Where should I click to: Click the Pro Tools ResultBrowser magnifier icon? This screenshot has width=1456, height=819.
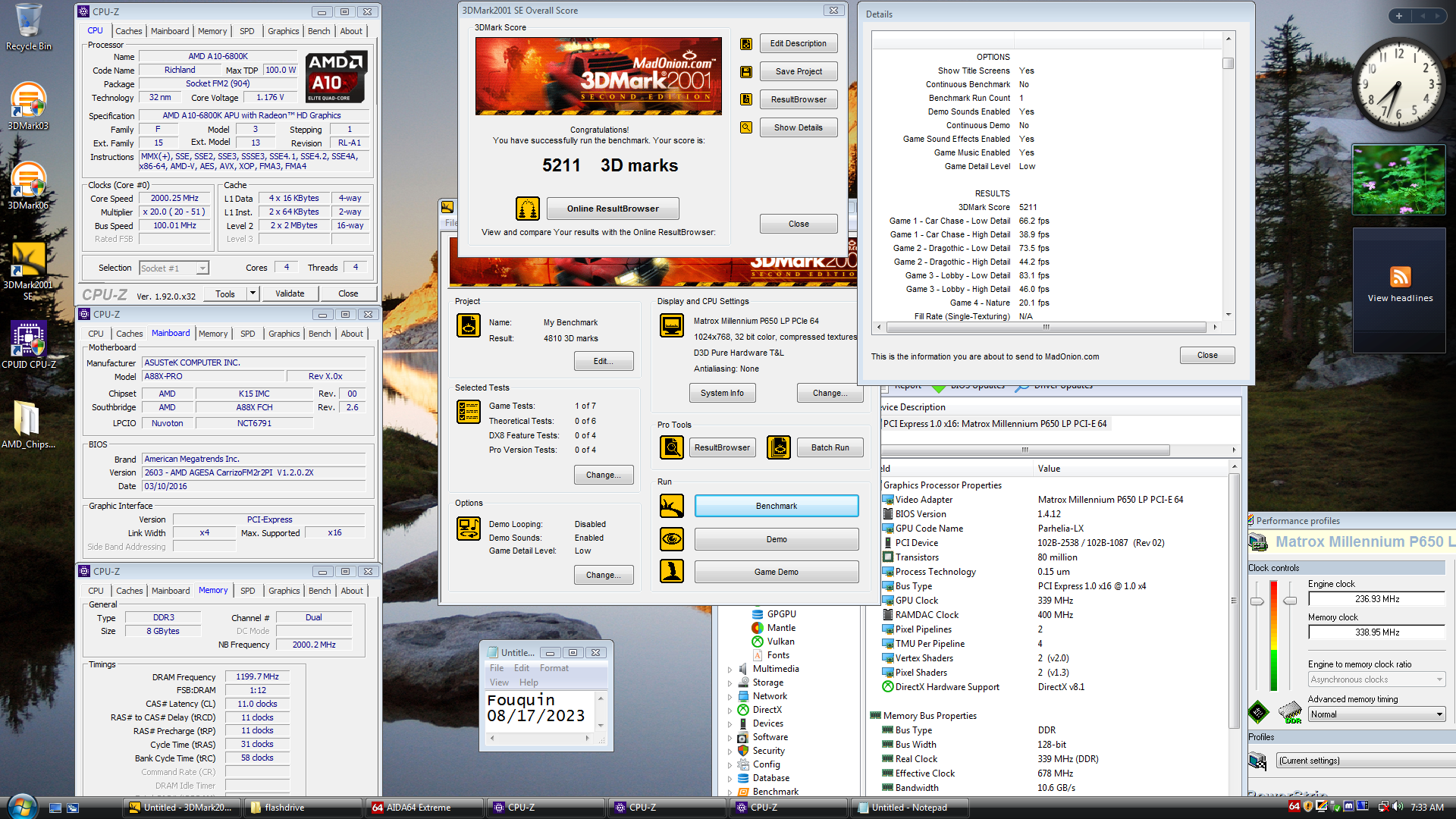coord(672,447)
